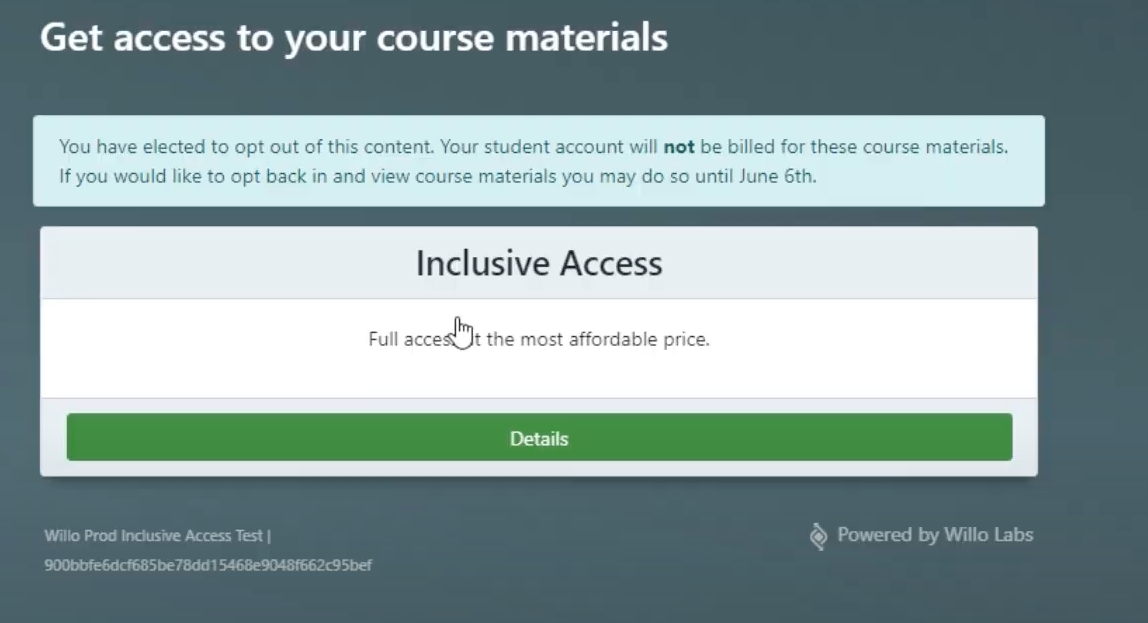Click the green Details button
The image size is (1148, 623).
(539, 437)
